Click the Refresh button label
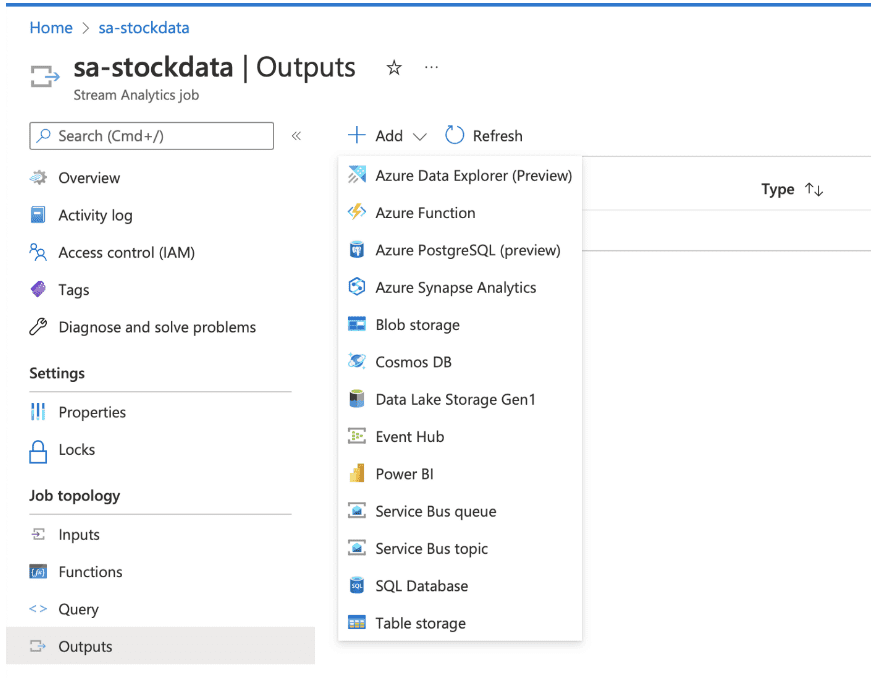Screen dimensions: 886x679 tap(497, 136)
